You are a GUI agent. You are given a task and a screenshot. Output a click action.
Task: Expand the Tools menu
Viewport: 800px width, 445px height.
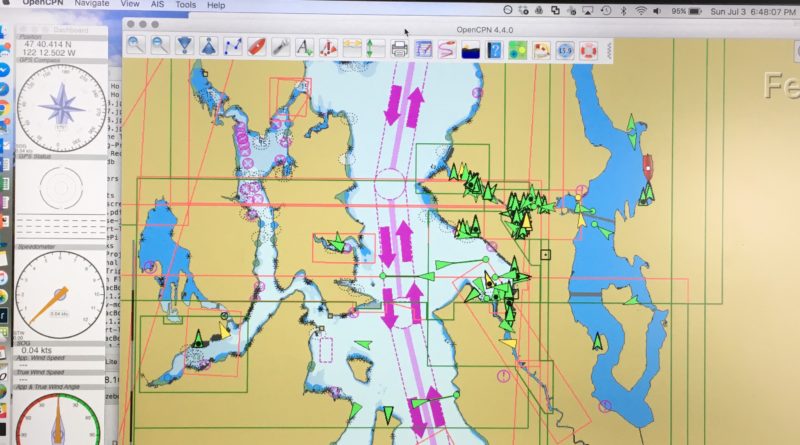point(185,5)
